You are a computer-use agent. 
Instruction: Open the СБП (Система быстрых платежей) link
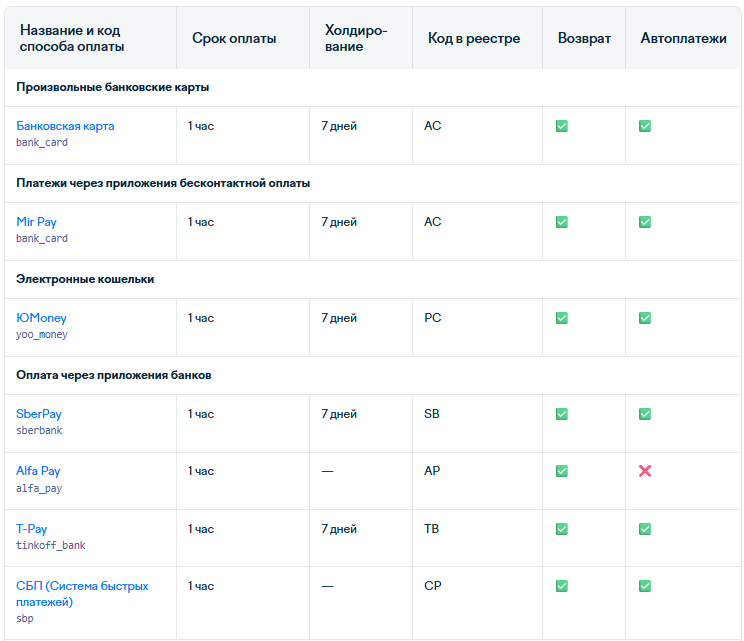pos(82,594)
